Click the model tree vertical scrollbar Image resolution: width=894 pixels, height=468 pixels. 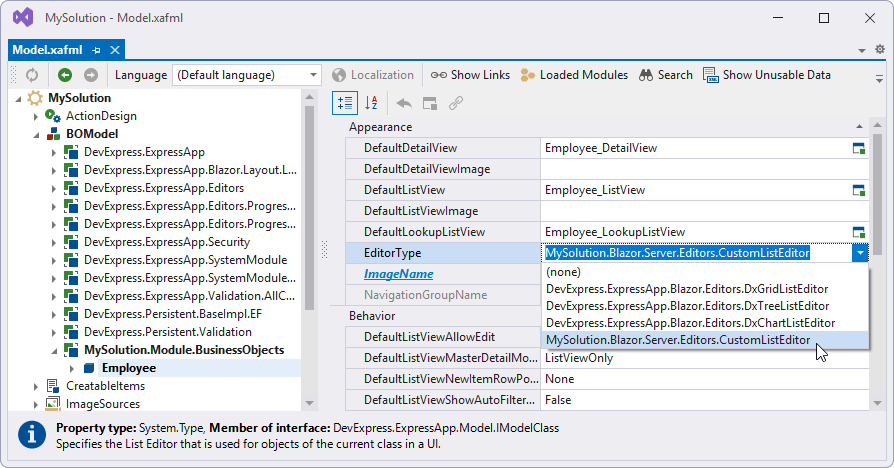tap(310, 208)
